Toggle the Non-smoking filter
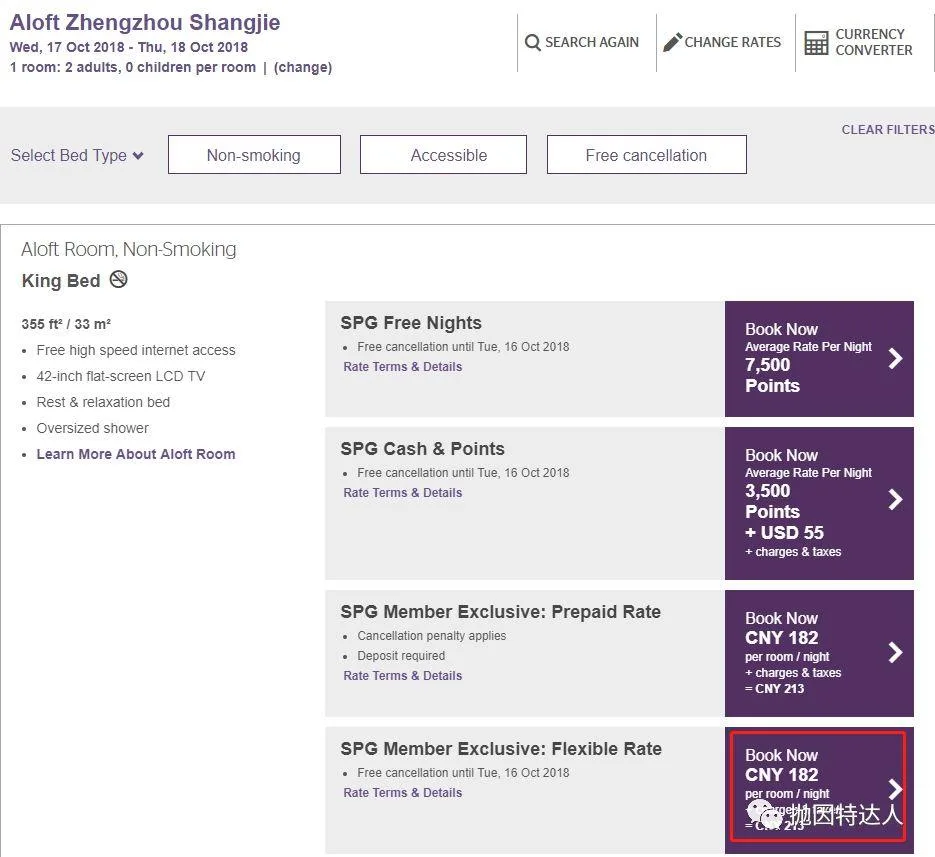The image size is (935, 857). coord(253,155)
